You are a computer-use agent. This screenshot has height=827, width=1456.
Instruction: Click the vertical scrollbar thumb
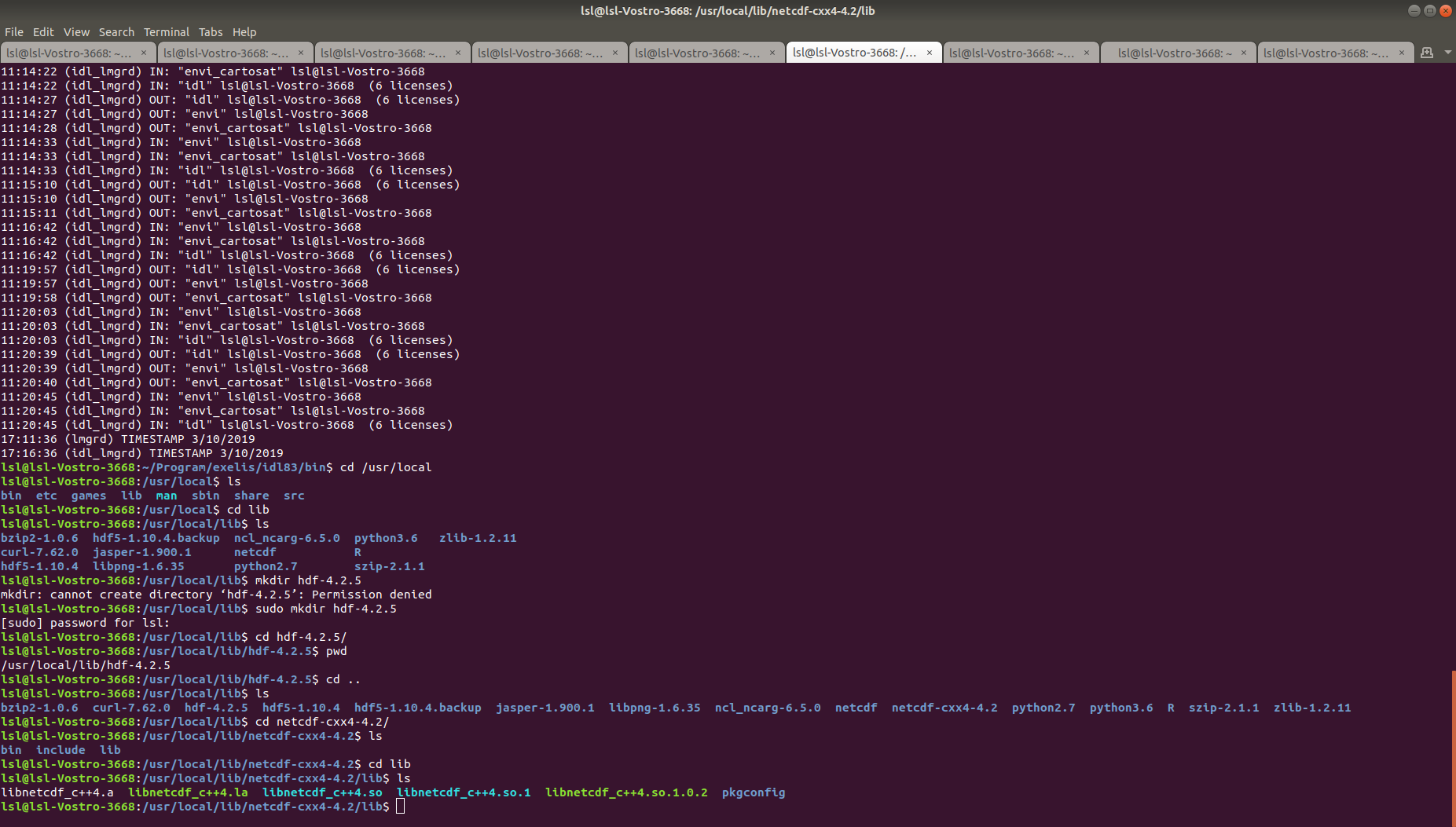[1453, 746]
